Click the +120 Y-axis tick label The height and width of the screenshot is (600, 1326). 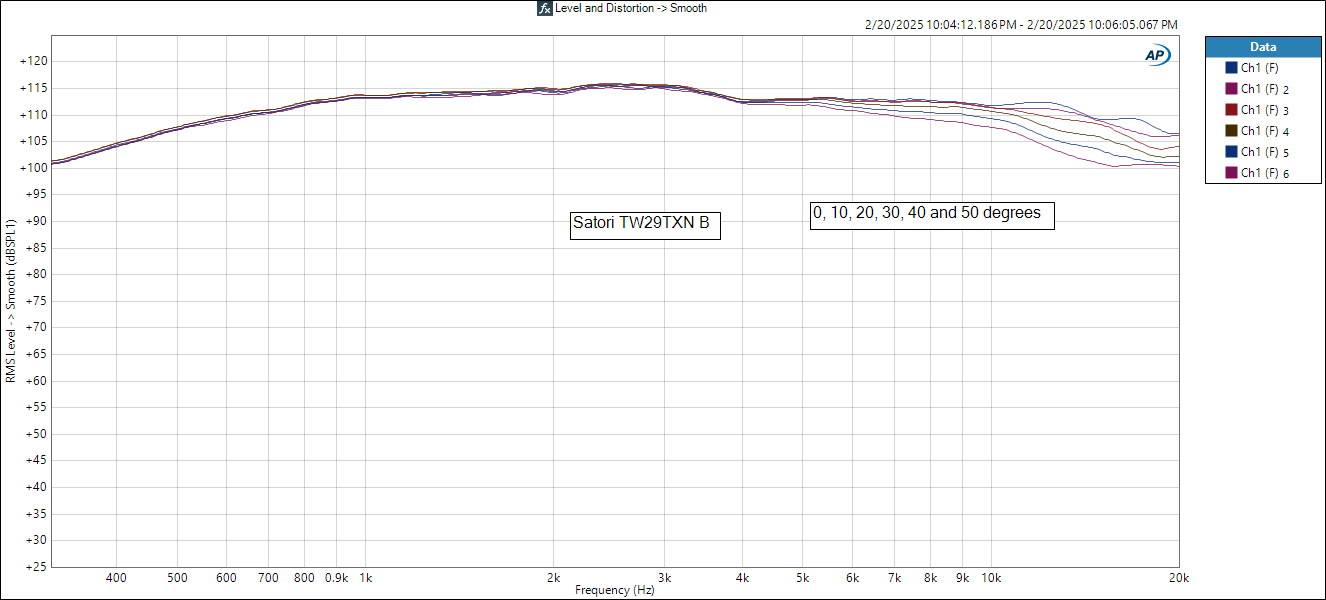point(33,62)
